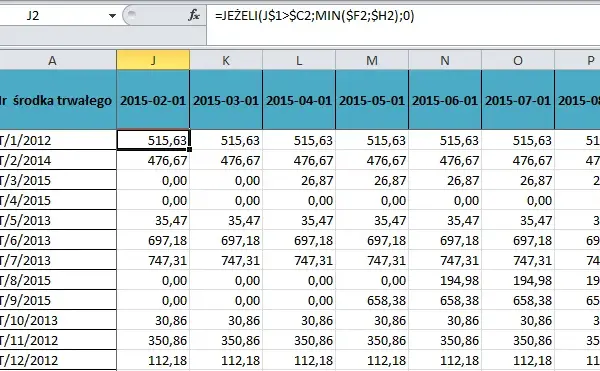This screenshot has height=371, width=600.
Task: Select 747,31 in column O
Action: (518, 260)
